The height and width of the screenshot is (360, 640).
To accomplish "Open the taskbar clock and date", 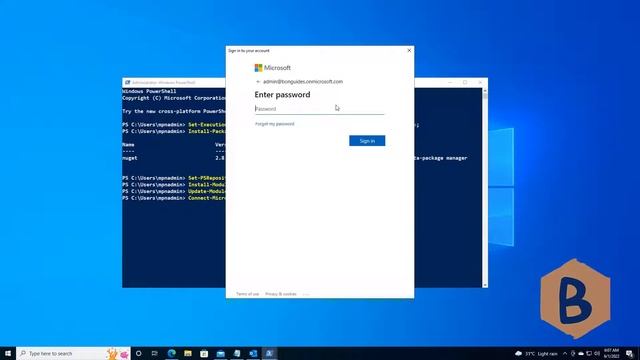I will (x=611, y=353).
